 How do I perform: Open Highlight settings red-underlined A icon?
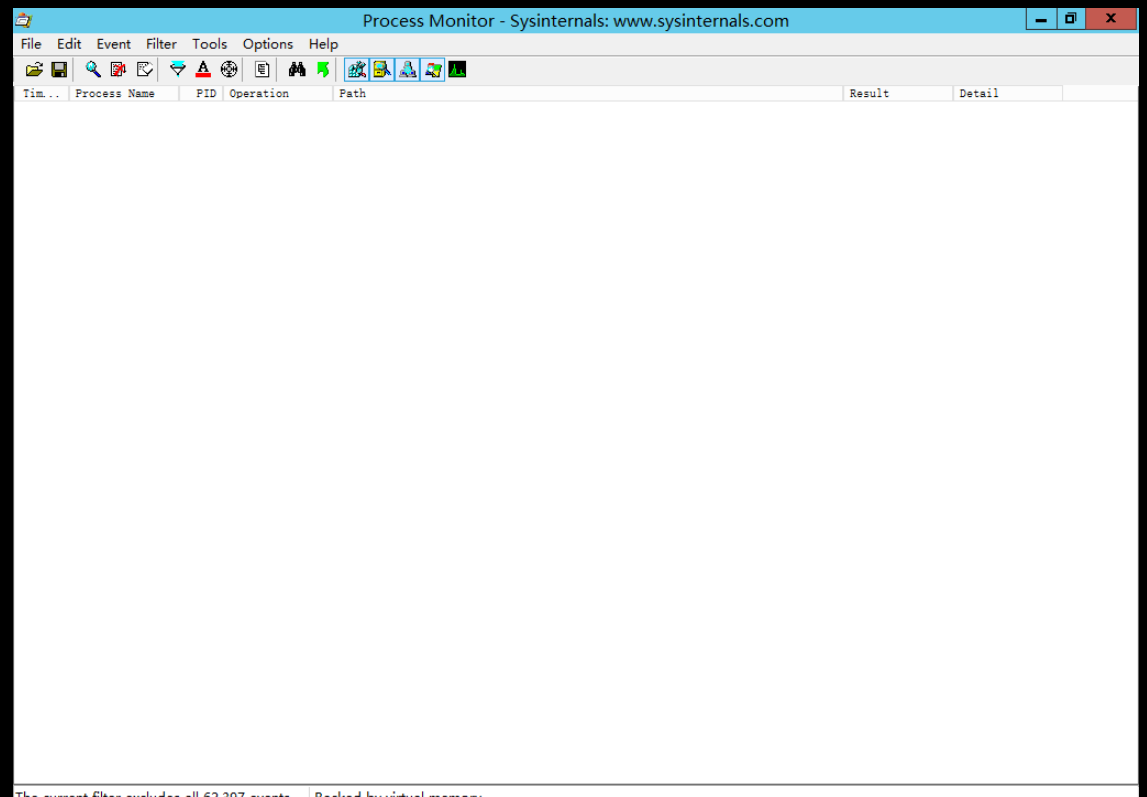click(203, 69)
